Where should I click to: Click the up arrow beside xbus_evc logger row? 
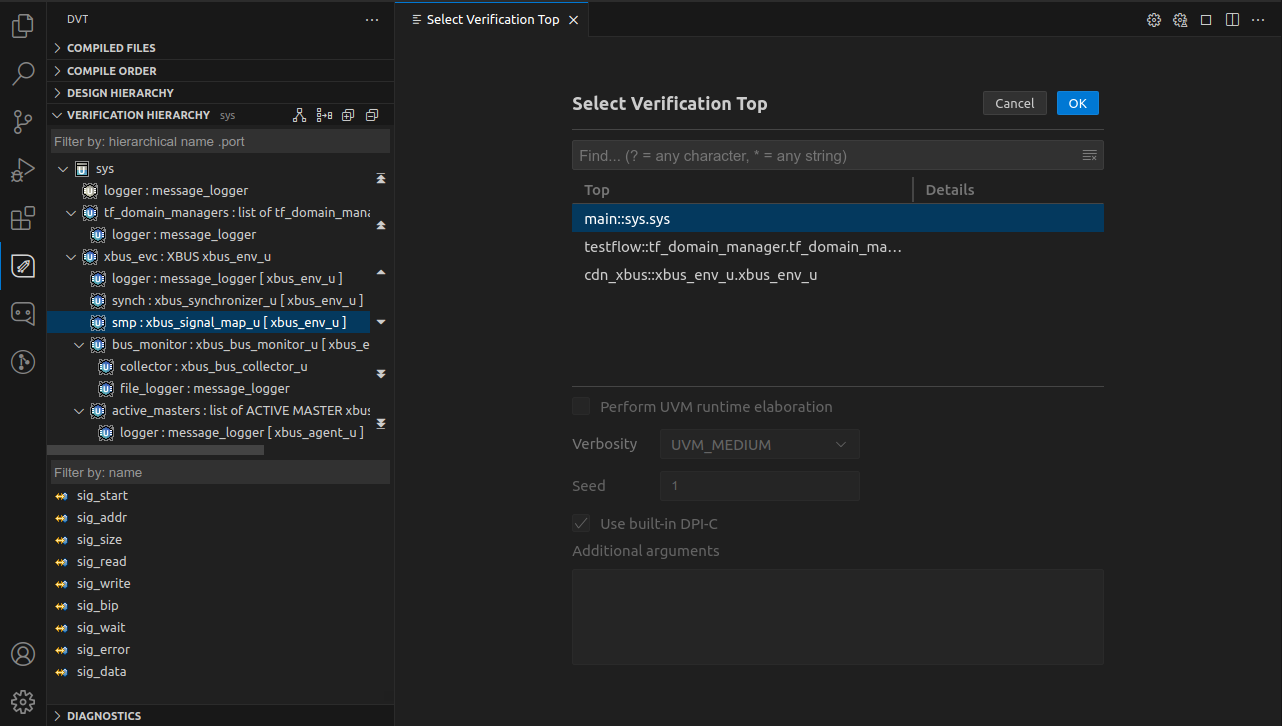coord(380,272)
